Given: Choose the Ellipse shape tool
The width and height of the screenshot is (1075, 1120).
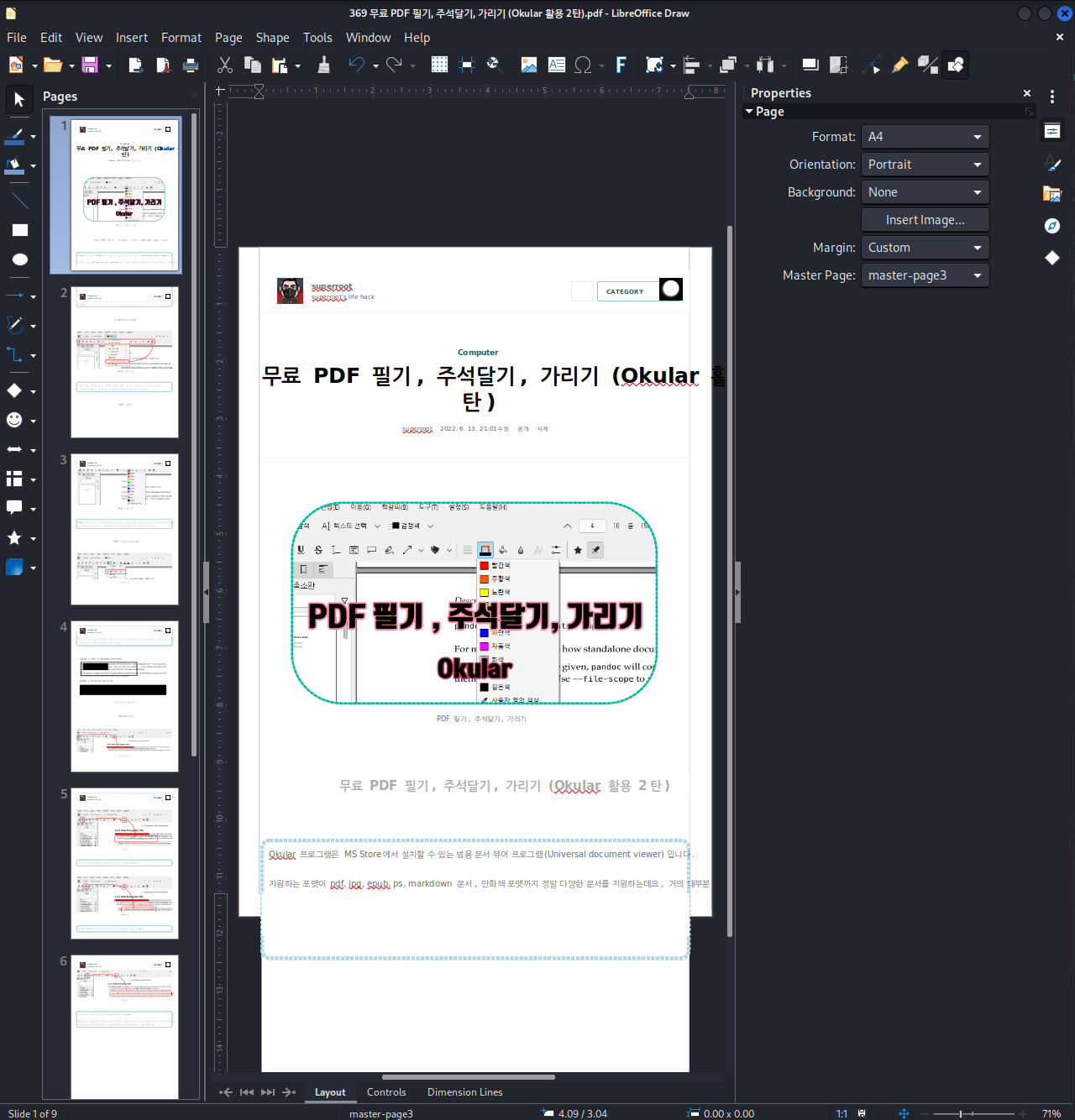Looking at the screenshot, I should coord(19,259).
